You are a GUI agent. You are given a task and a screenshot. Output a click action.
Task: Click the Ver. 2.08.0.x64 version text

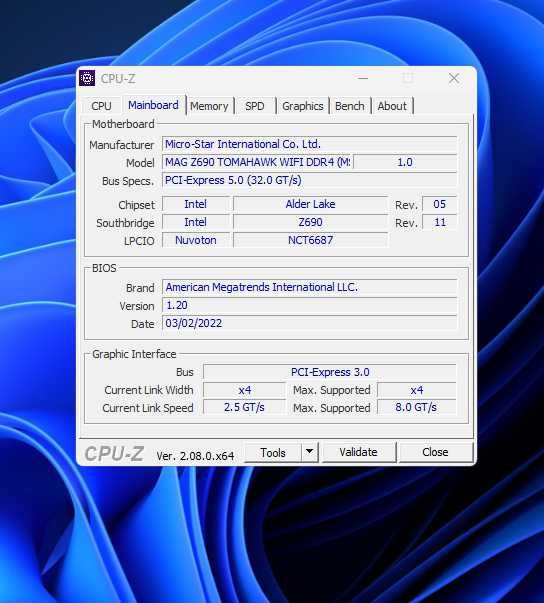click(x=195, y=456)
